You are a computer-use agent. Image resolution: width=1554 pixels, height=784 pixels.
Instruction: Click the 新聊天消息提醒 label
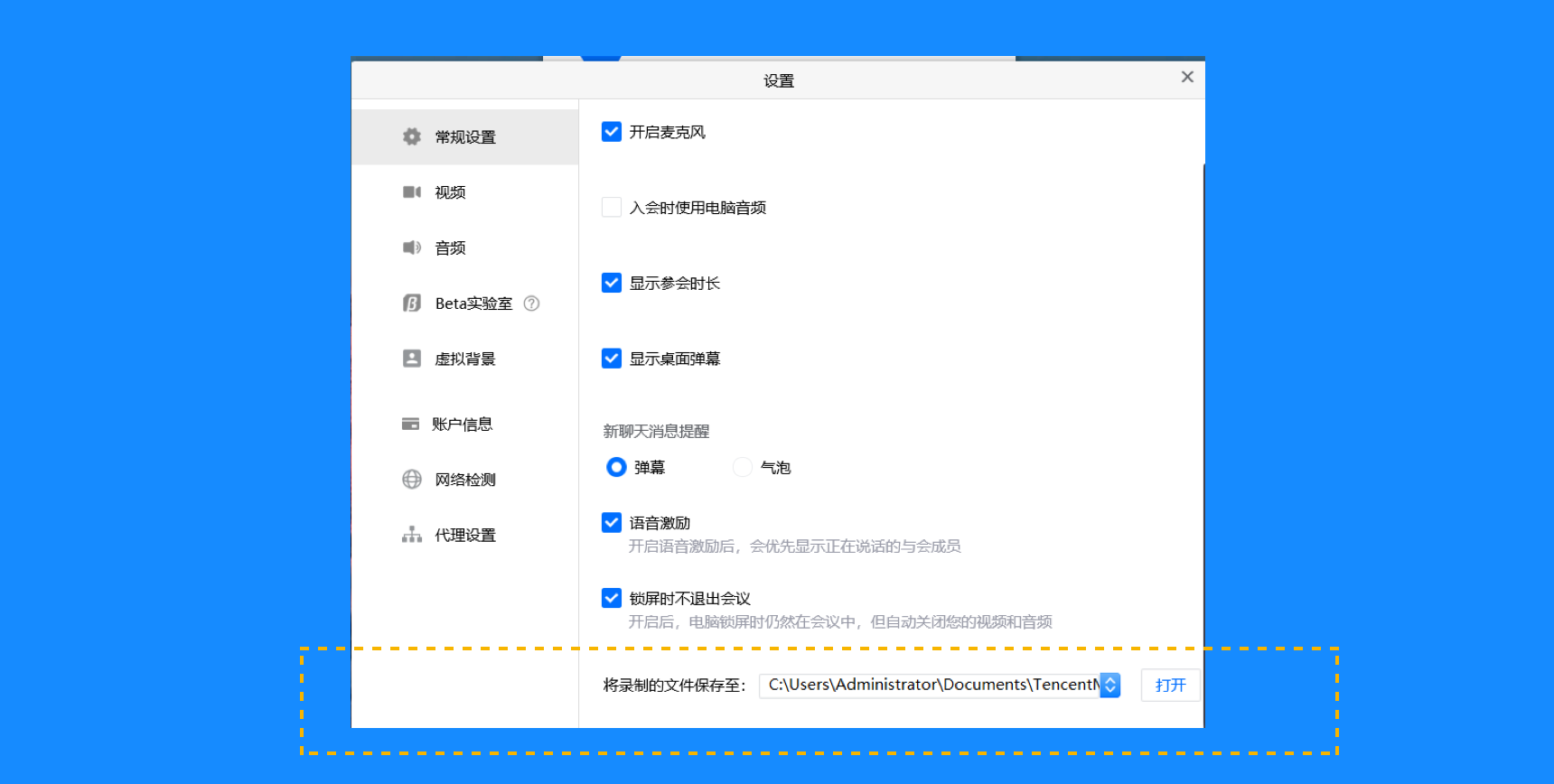tap(656, 432)
